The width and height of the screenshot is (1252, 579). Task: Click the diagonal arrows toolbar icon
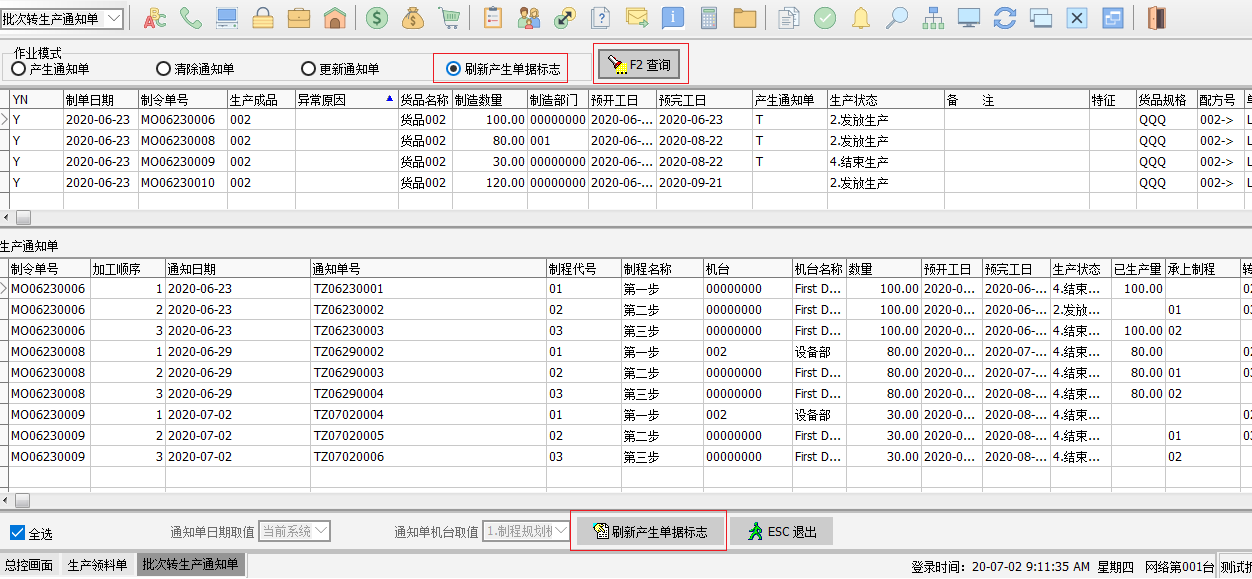coord(564,18)
